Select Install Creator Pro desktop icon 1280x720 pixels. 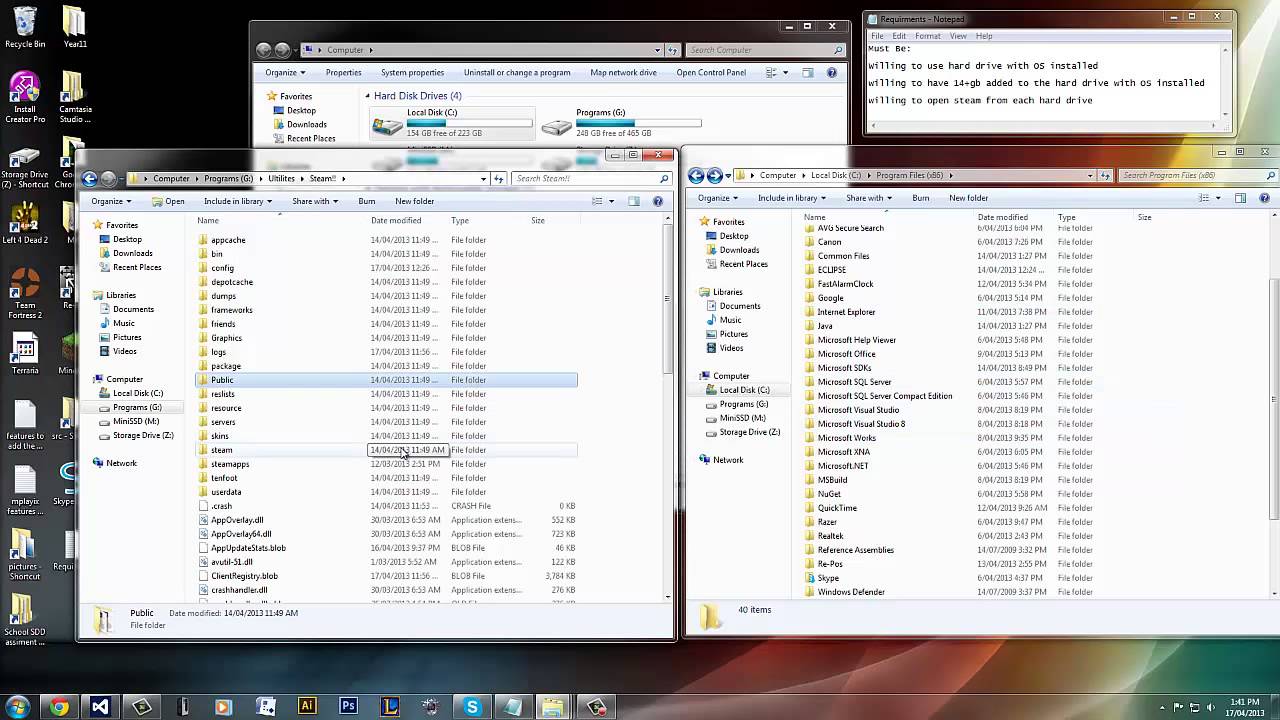coord(24,98)
